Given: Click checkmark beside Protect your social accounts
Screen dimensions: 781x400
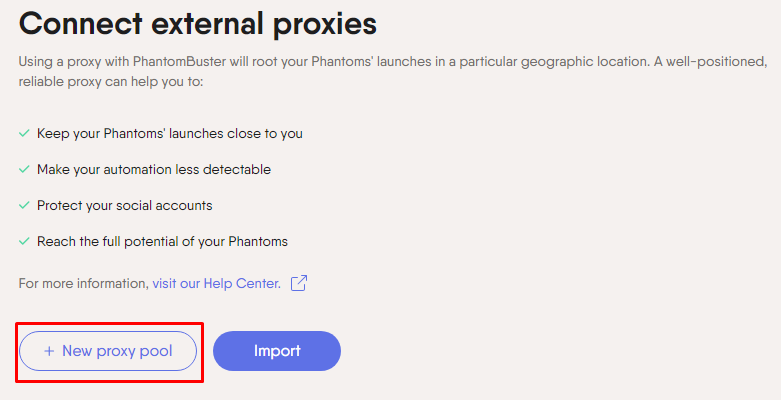Looking at the screenshot, I should [x=24, y=205].
